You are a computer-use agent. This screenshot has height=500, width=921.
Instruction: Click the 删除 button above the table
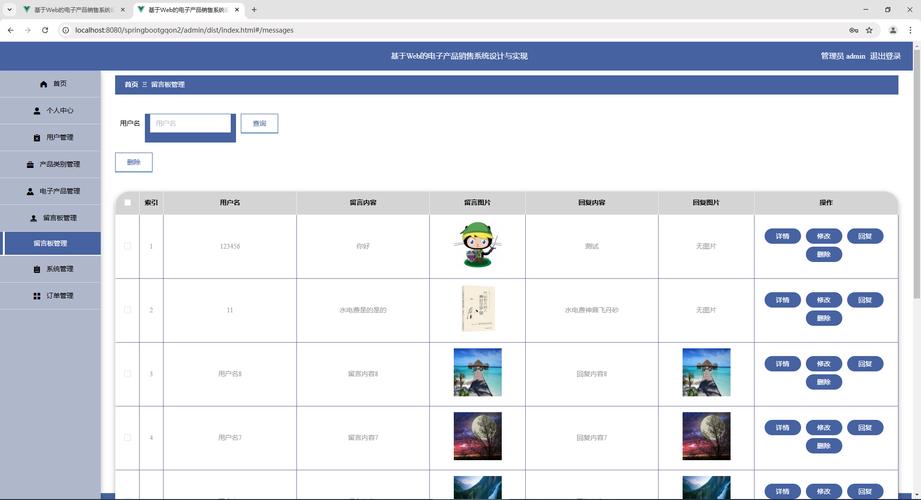tap(134, 162)
